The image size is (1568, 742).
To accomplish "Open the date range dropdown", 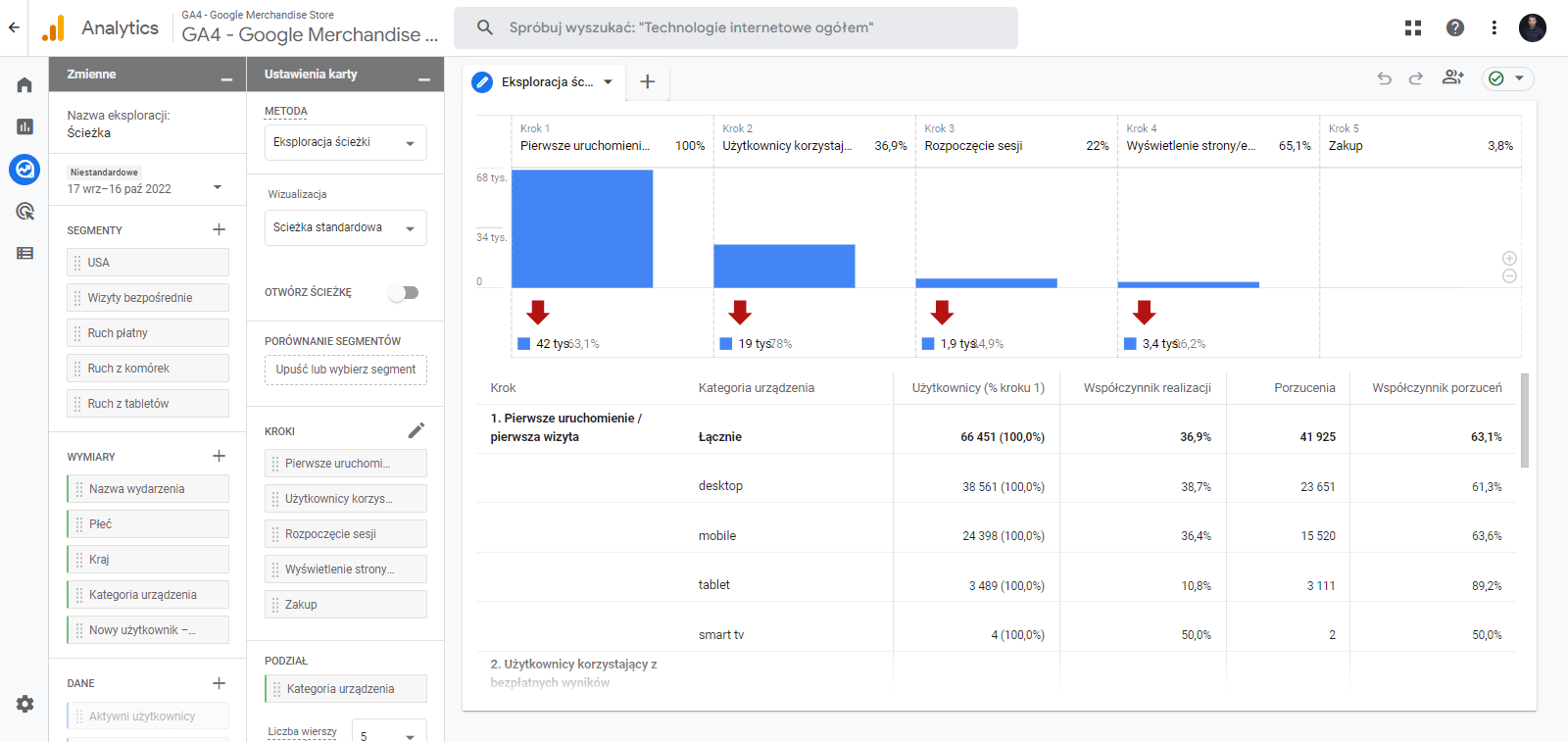I will click(145, 188).
